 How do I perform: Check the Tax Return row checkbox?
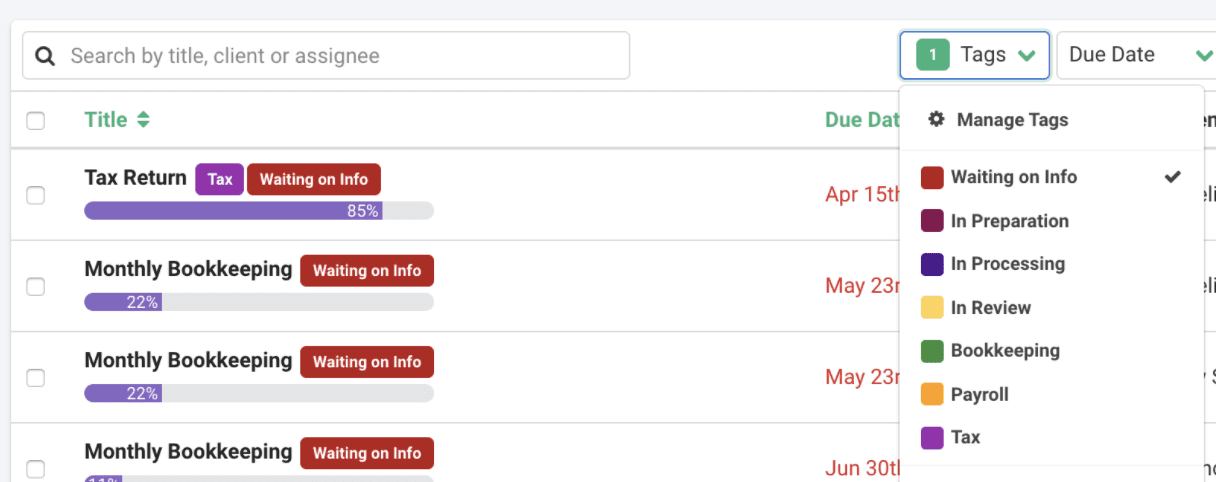[x=36, y=195]
